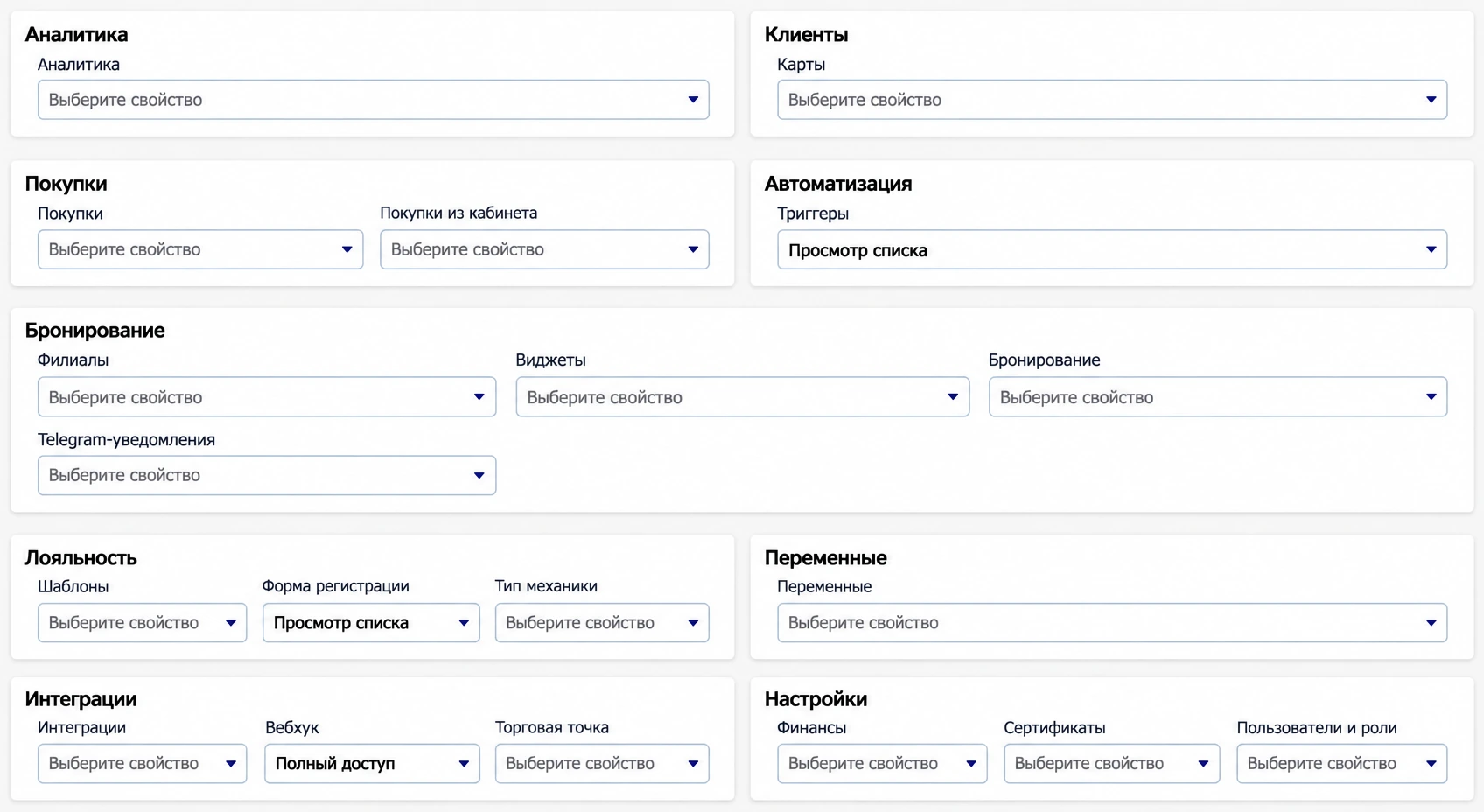Click the Клиенты section heading
Image resolution: width=1484 pixels, height=812 pixels.
pyautogui.click(x=806, y=34)
